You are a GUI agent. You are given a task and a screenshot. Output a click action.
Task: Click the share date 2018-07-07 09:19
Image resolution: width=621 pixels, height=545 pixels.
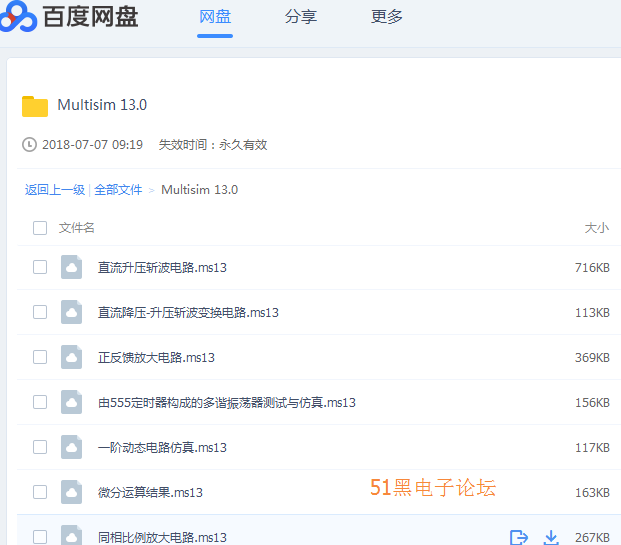(92, 145)
